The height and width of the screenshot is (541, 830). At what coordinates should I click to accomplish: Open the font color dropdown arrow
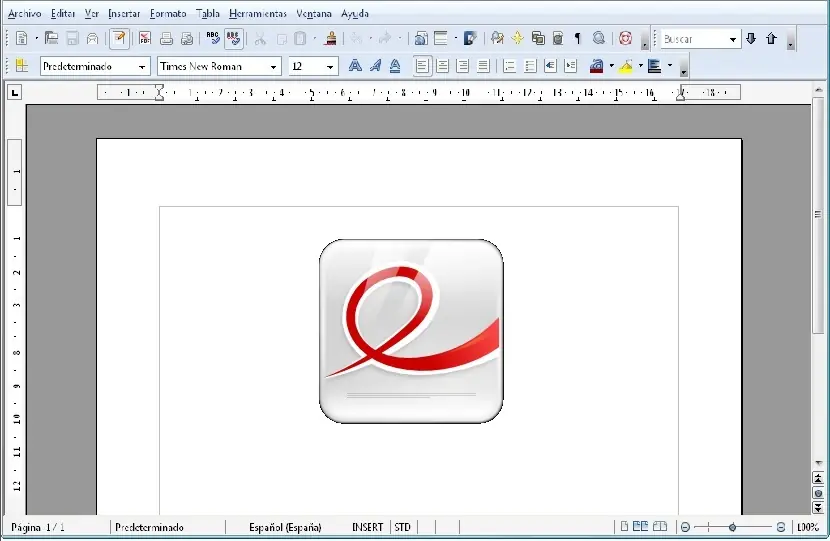[x=611, y=66]
